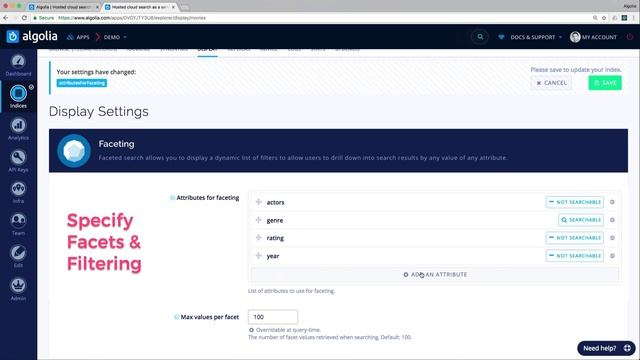Go to APPS in the breadcrumb
Image resolution: width=640 pixels, height=360 pixels.
pos(78,37)
